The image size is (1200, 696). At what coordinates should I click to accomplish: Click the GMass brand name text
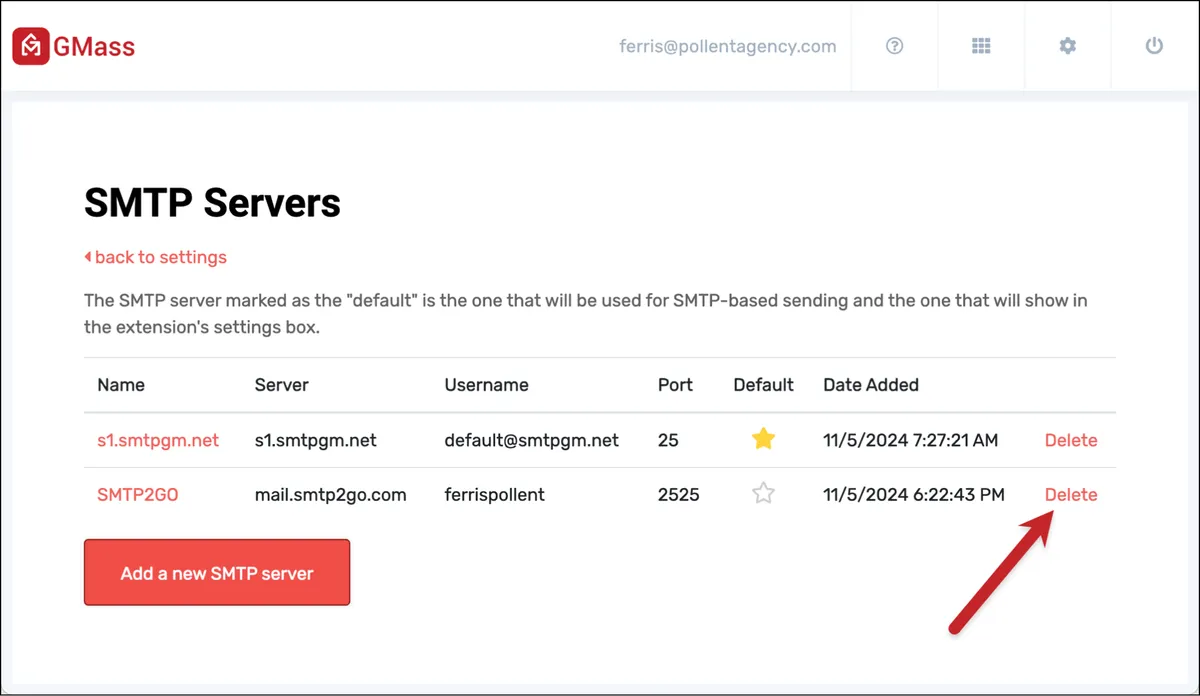[x=96, y=46]
